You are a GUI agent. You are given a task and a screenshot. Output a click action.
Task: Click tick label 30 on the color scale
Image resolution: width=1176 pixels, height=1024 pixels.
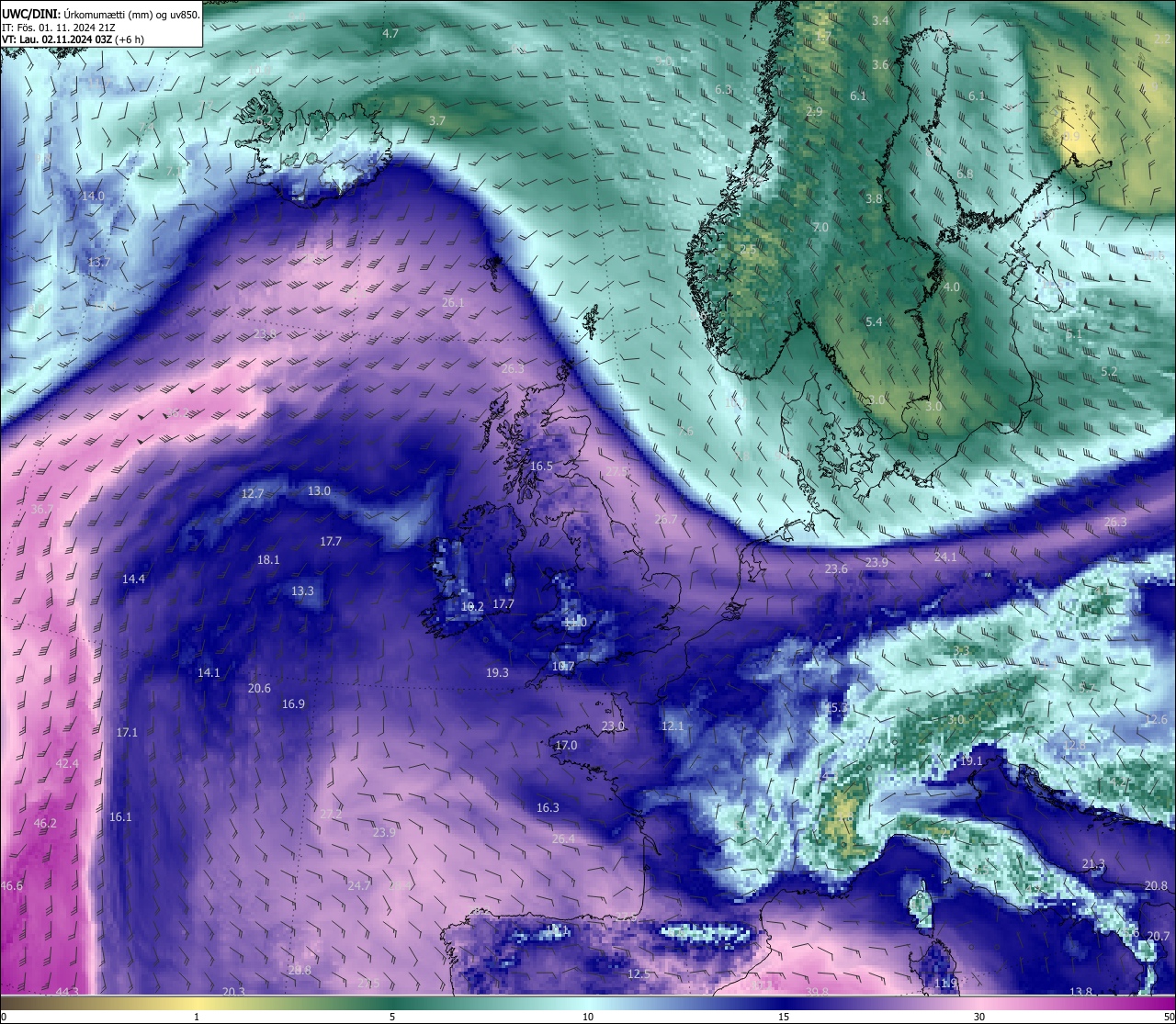tap(979, 1017)
